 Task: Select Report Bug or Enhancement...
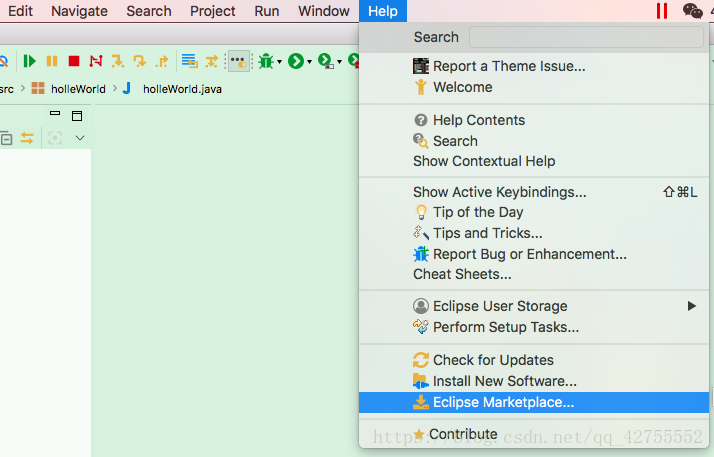click(x=534, y=254)
